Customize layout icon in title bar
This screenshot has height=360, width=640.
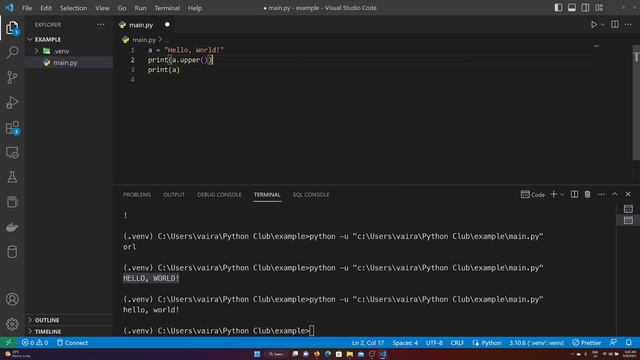pyautogui.click(x=599, y=8)
